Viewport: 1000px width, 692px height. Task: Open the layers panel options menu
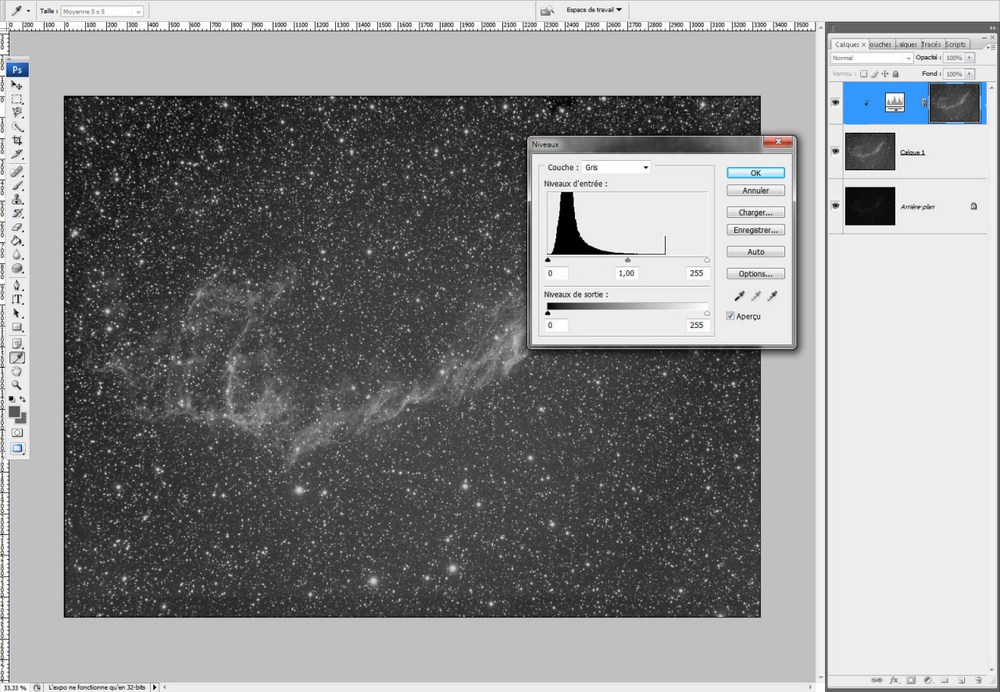point(990,48)
